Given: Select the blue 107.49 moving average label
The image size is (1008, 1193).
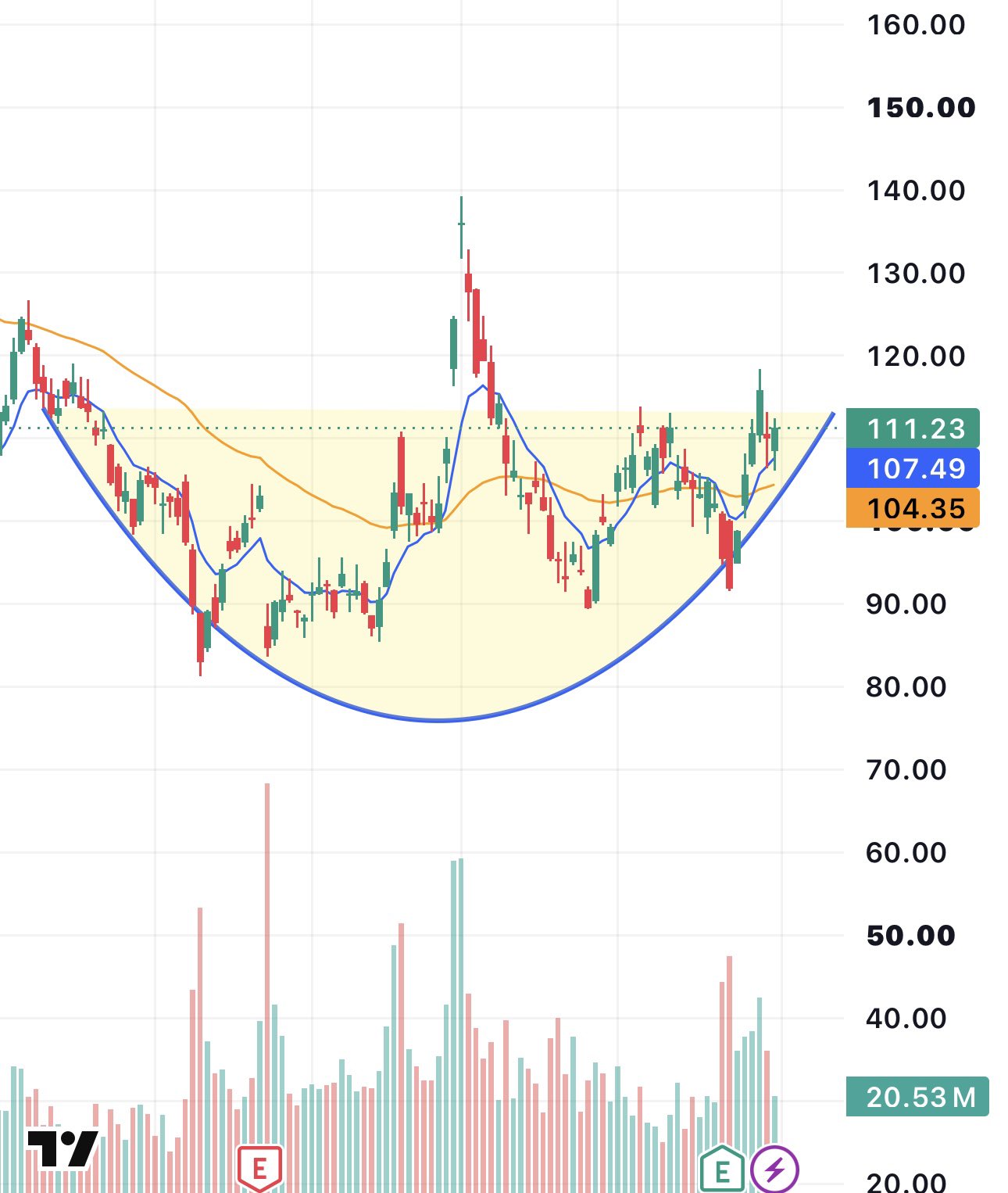Looking at the screenshot, I should [913, 468].
